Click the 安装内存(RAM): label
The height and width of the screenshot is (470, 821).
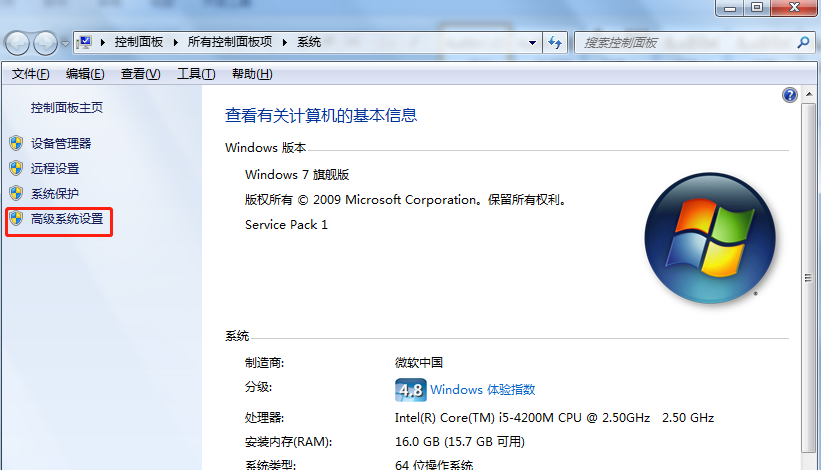pos(289,442)
